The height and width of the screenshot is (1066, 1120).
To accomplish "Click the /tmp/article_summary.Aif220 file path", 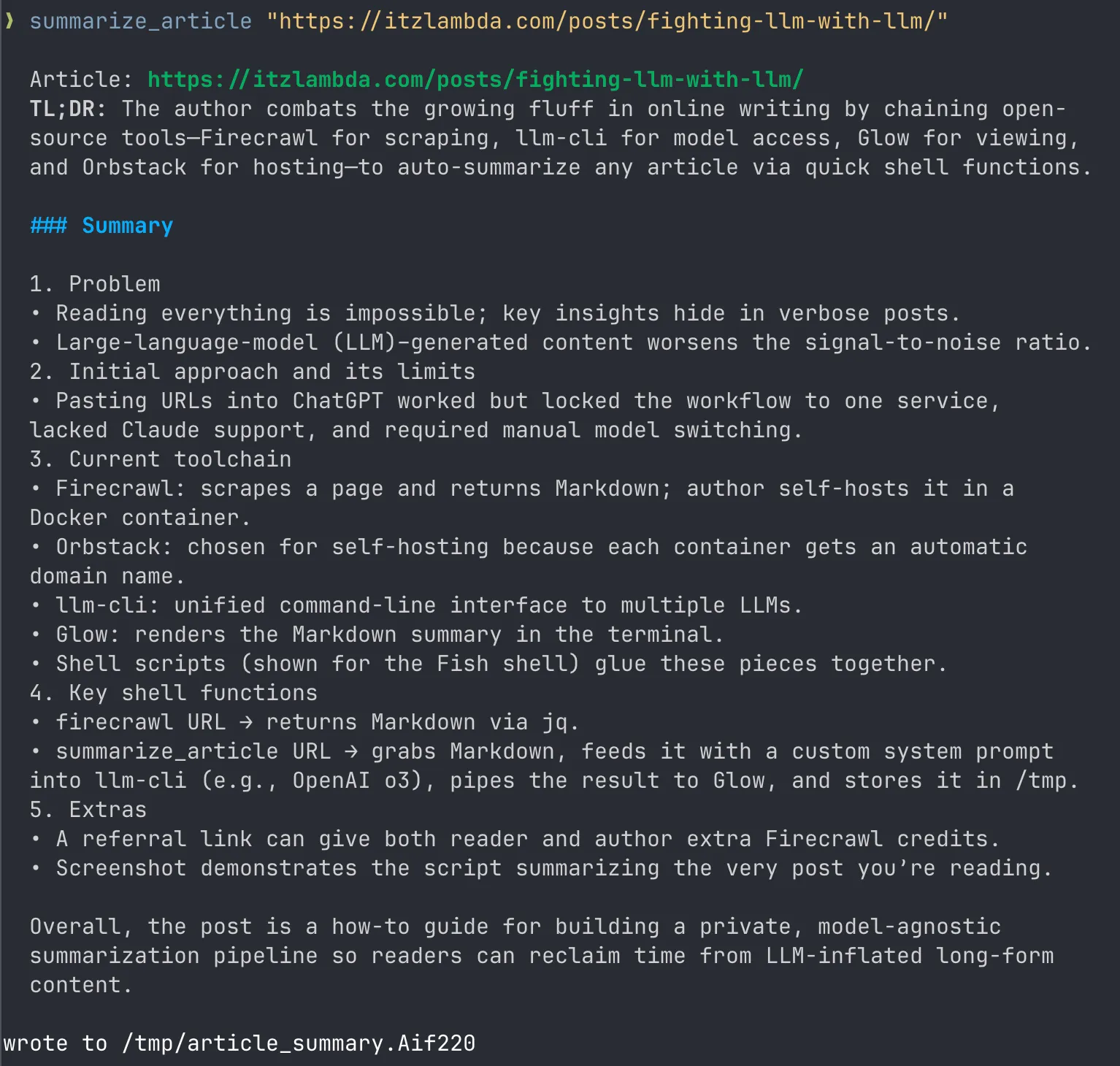I will 299,1043.
